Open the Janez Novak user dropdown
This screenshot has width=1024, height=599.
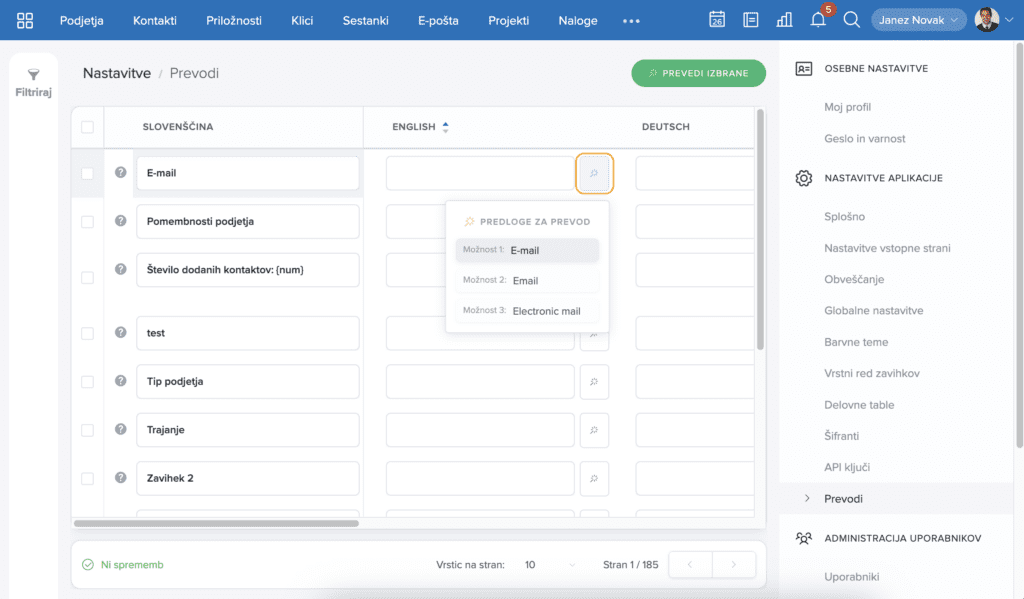tap(918, 20)
